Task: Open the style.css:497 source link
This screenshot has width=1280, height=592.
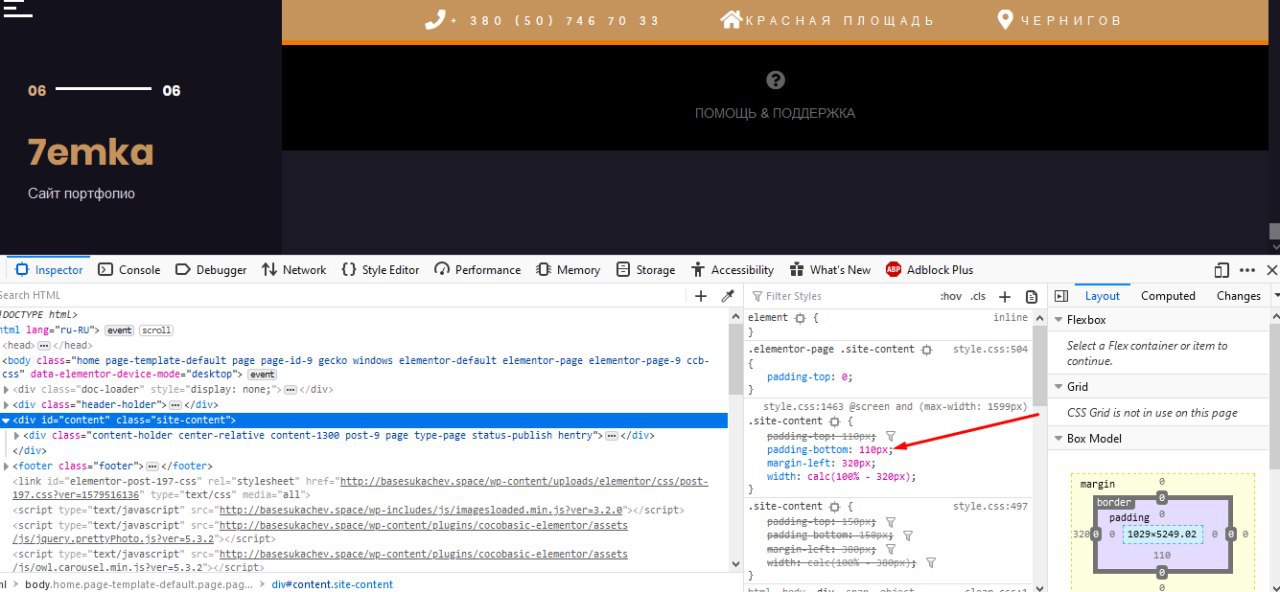Action: [x=990, y=507]
